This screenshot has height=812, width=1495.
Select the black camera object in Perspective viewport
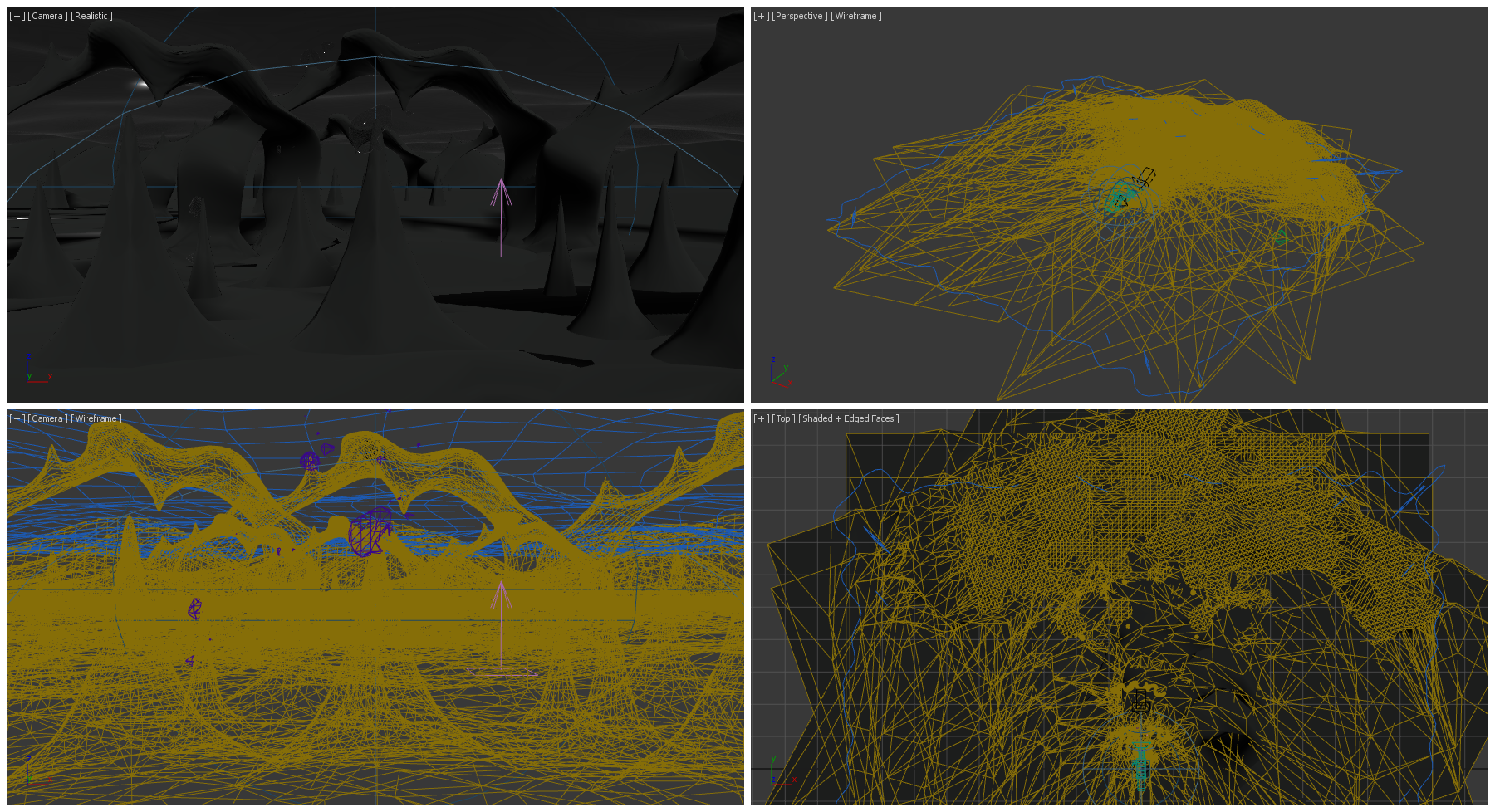coord(1145,178)
